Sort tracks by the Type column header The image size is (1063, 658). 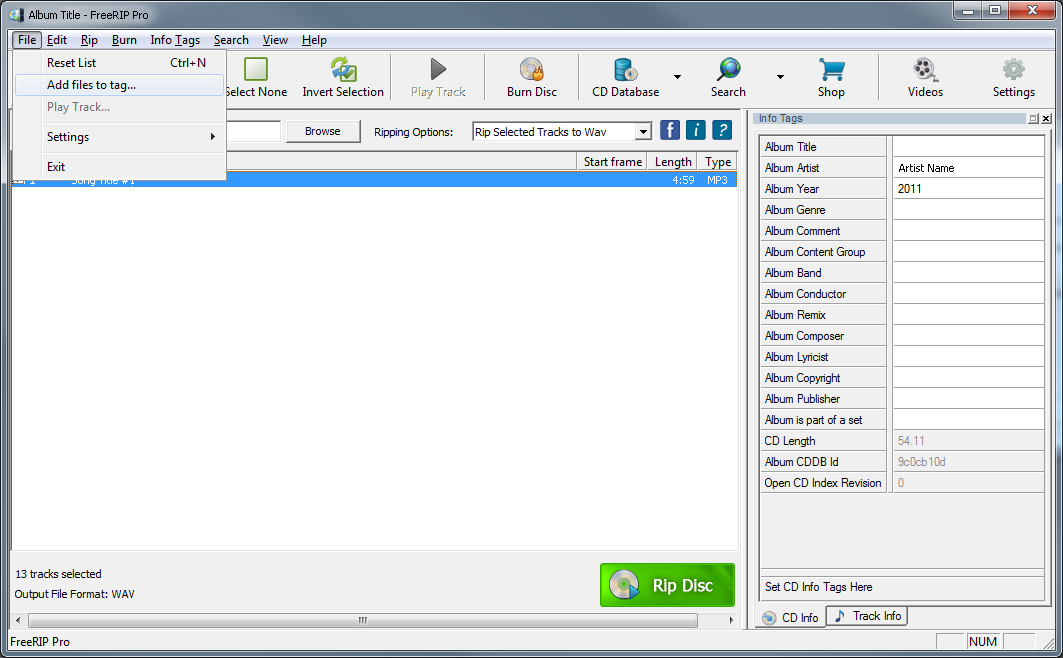[718, 162]
